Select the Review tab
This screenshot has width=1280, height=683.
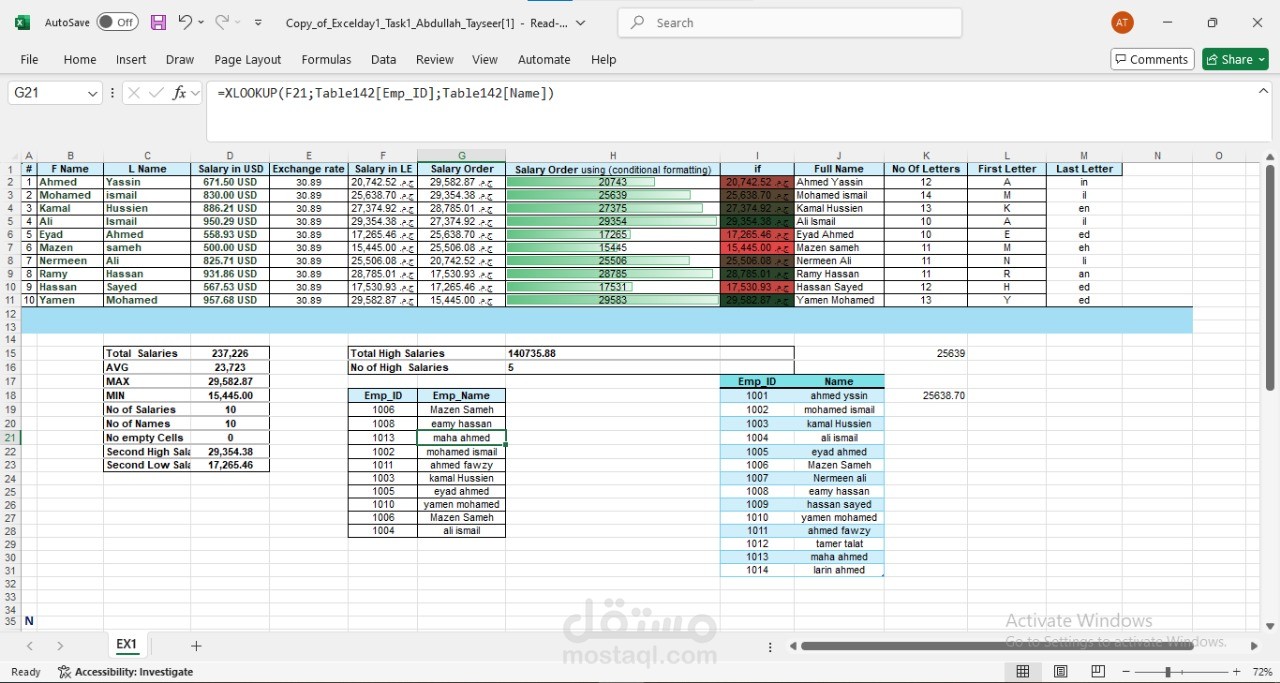coord(435,60)
